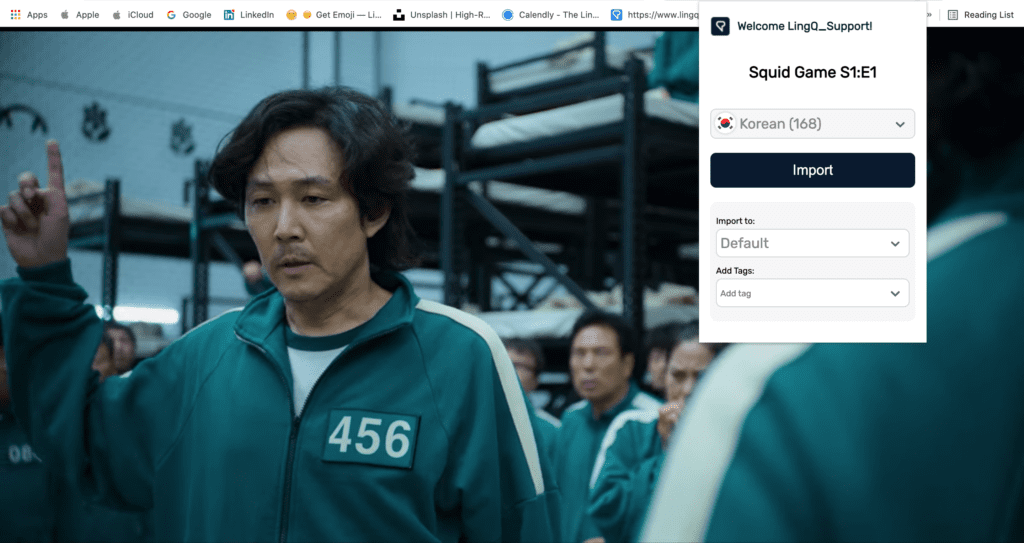Expand the Add tag dropdown arrow
1024x543 pixels.
pyautogui.click(x=895, y=293)
